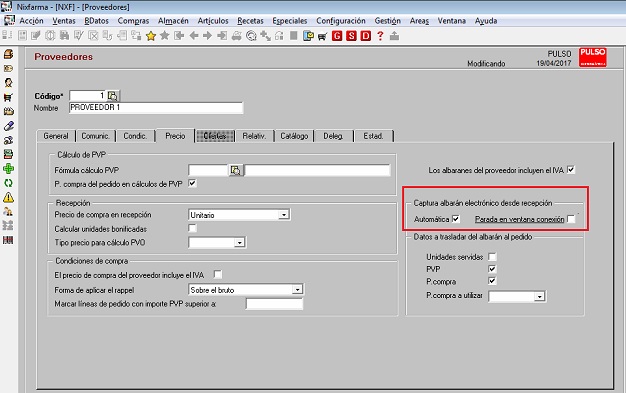Viewport: 626px width, 393px height.
Task: Switch to the General tab
Action: [x=56, y=136]
